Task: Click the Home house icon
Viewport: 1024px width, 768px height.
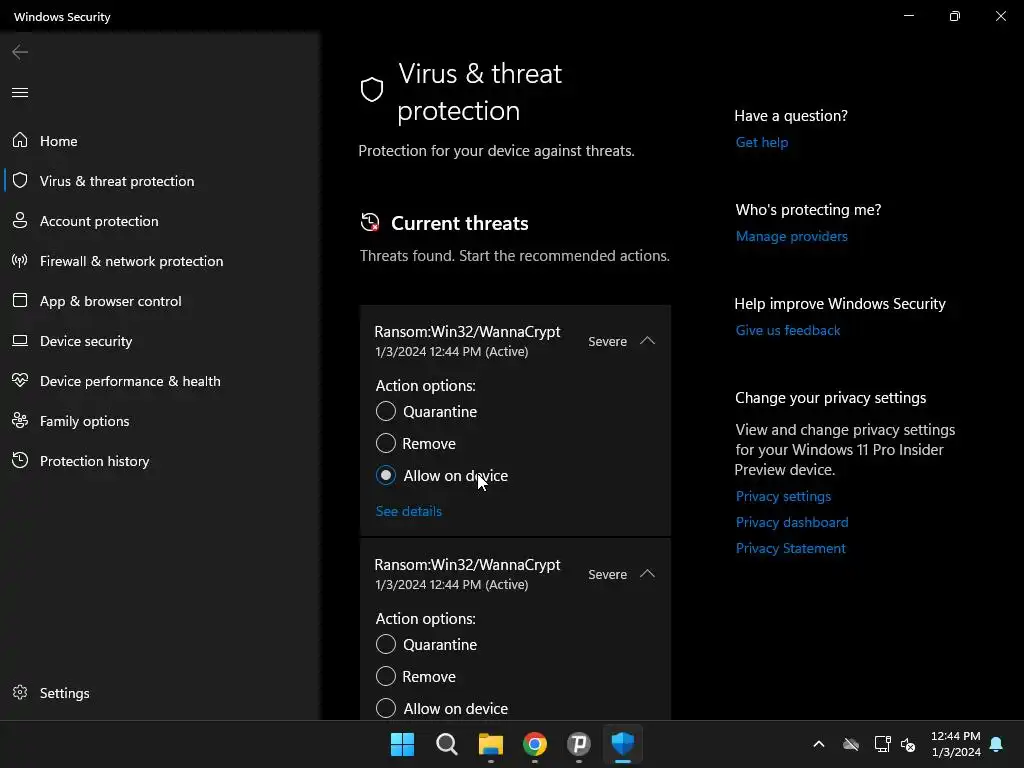Action: click(20, 140)
